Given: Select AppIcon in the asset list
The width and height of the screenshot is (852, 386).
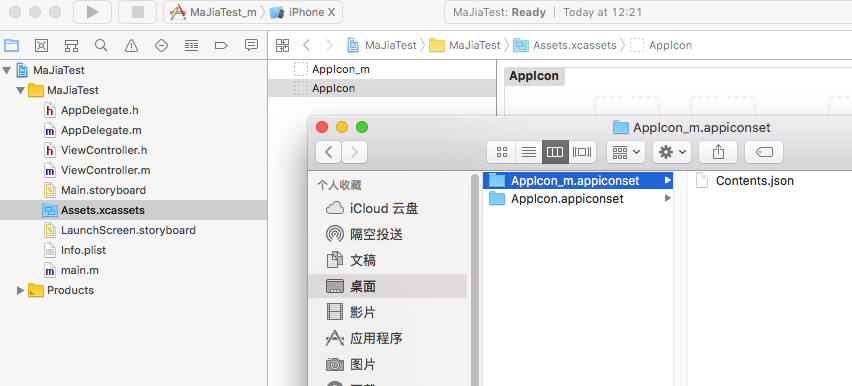Looking at the screenshot, I should 382,88.
